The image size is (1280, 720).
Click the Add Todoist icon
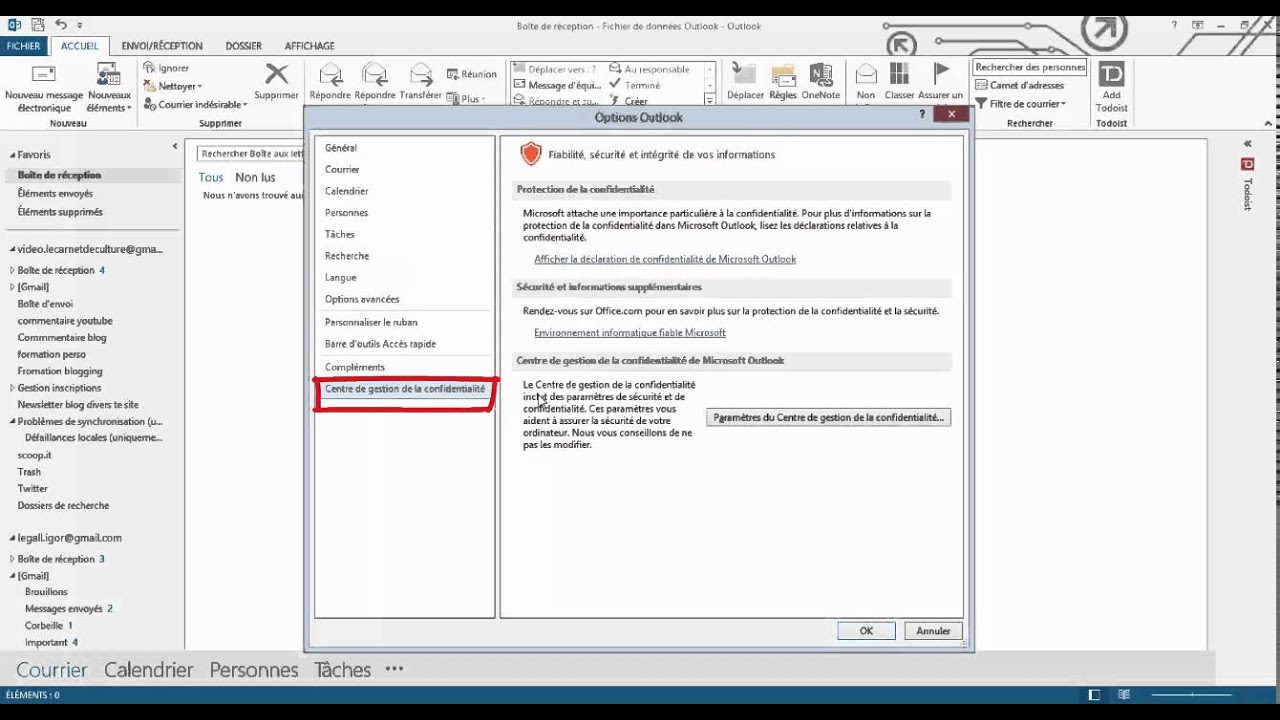[1111, 75]
